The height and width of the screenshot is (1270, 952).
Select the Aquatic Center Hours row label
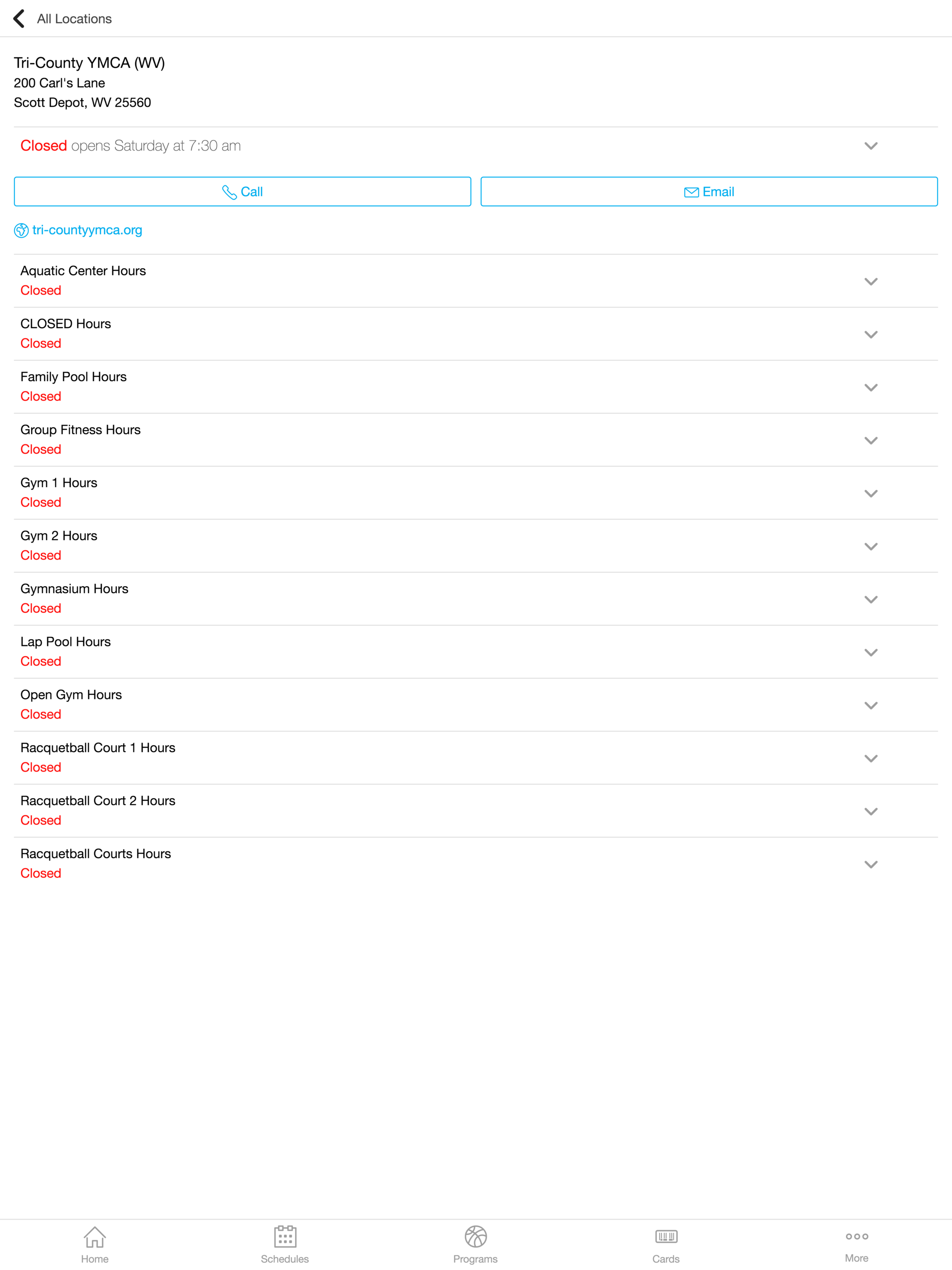[83, 271]
